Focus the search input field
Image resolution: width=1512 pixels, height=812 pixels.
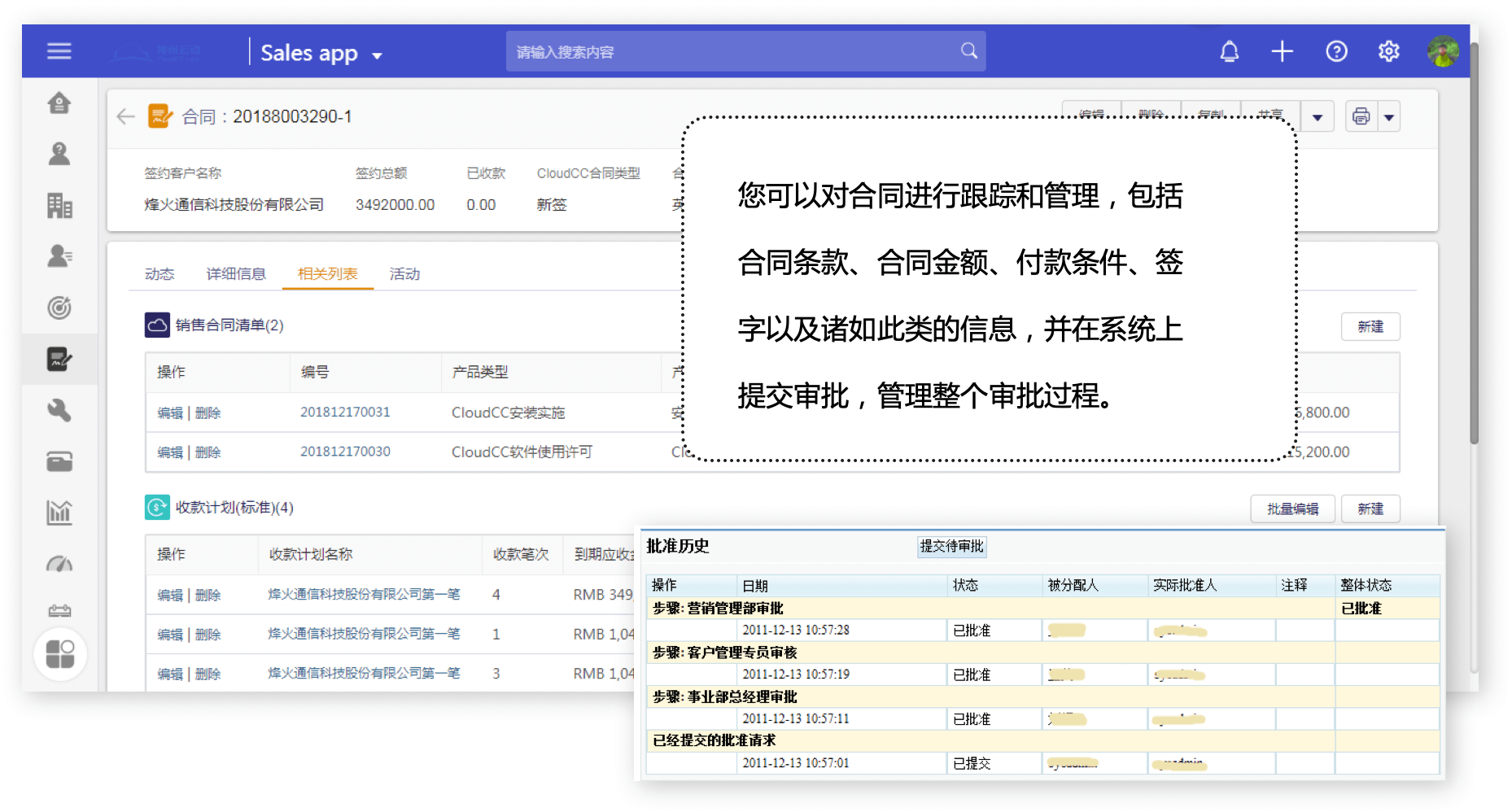click(x=745, y=51)
